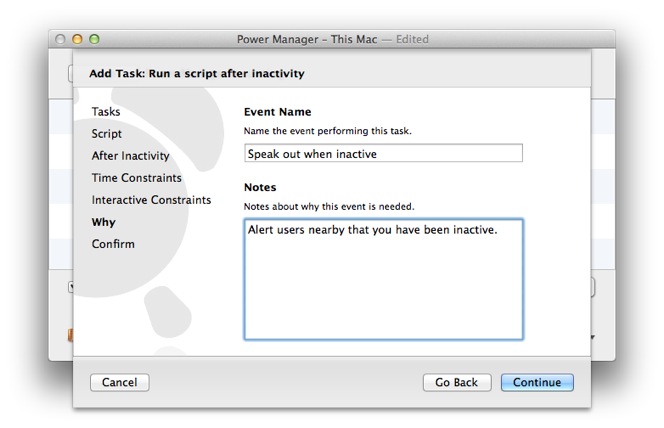Click the Event Name heading
Viewport: 664px width, 428px height.
[277, 112]
